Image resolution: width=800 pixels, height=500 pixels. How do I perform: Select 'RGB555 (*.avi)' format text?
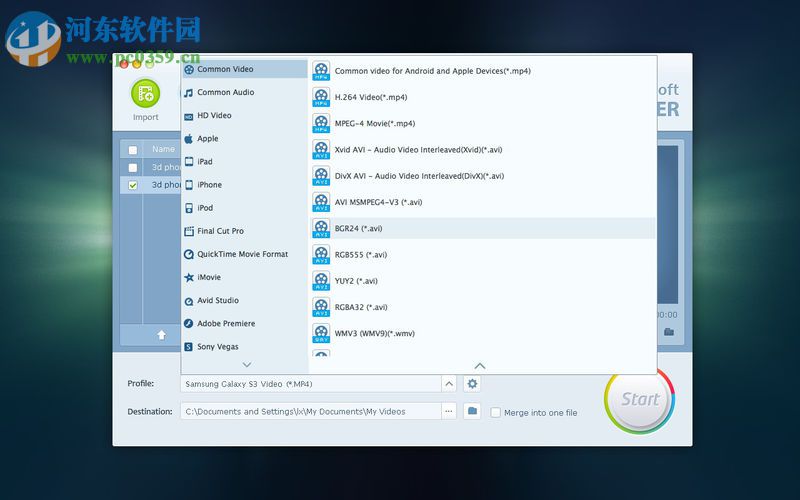point(361,255)
